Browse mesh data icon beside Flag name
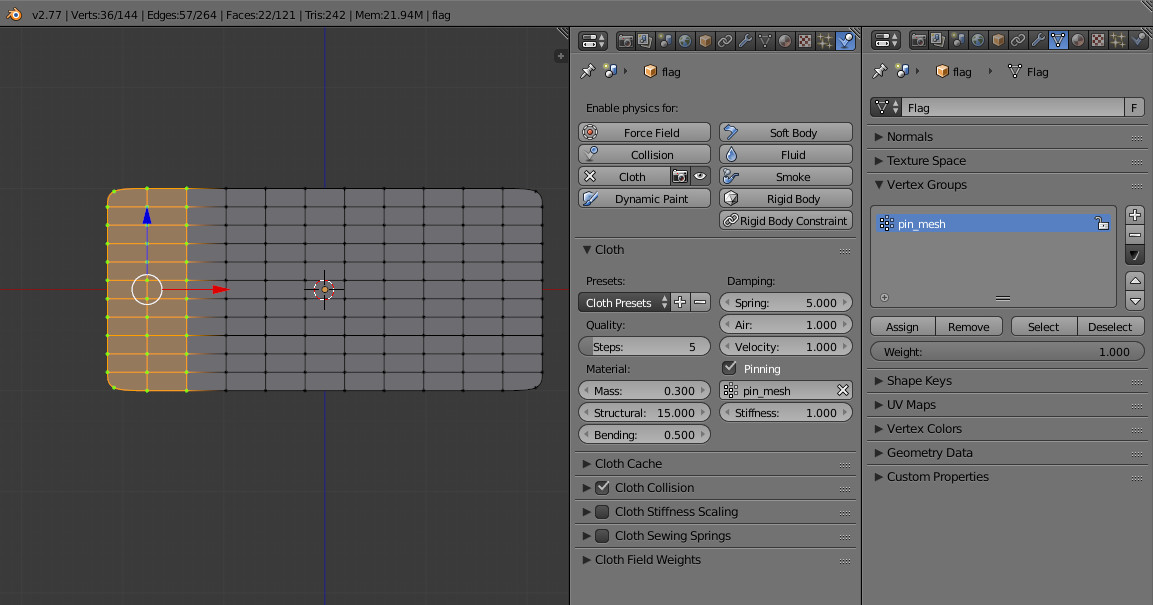The width and height of the screenshot is (1153, 605). [885, 108]
